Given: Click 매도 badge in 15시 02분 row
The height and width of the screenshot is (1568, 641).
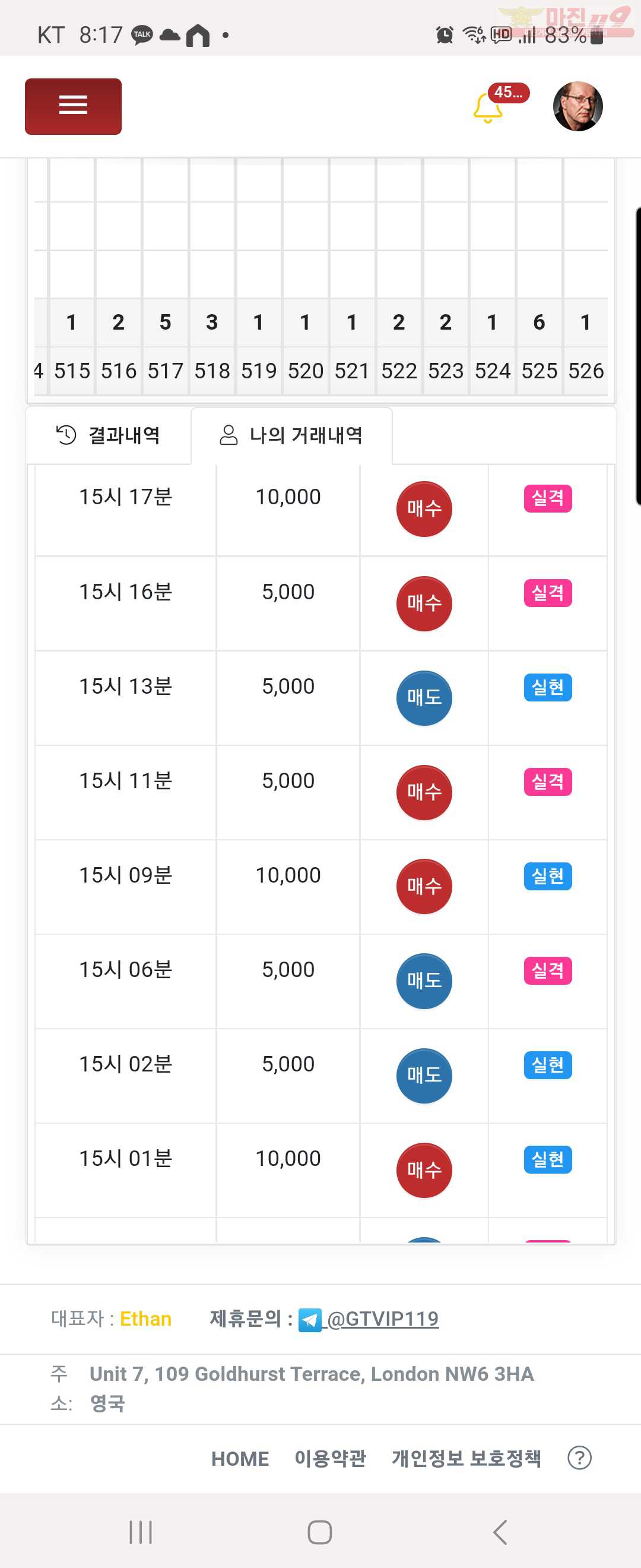Looking at the screenshot, I should [424, 1076].
